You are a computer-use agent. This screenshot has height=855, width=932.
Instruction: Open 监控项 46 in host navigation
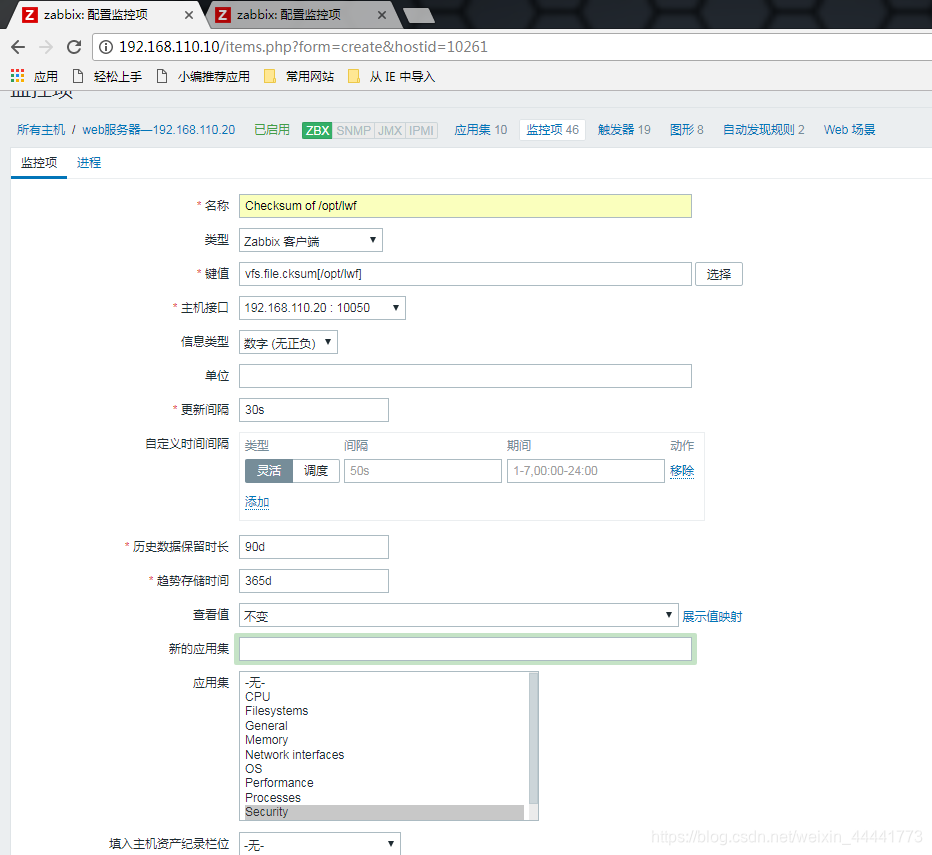point(552,130)
